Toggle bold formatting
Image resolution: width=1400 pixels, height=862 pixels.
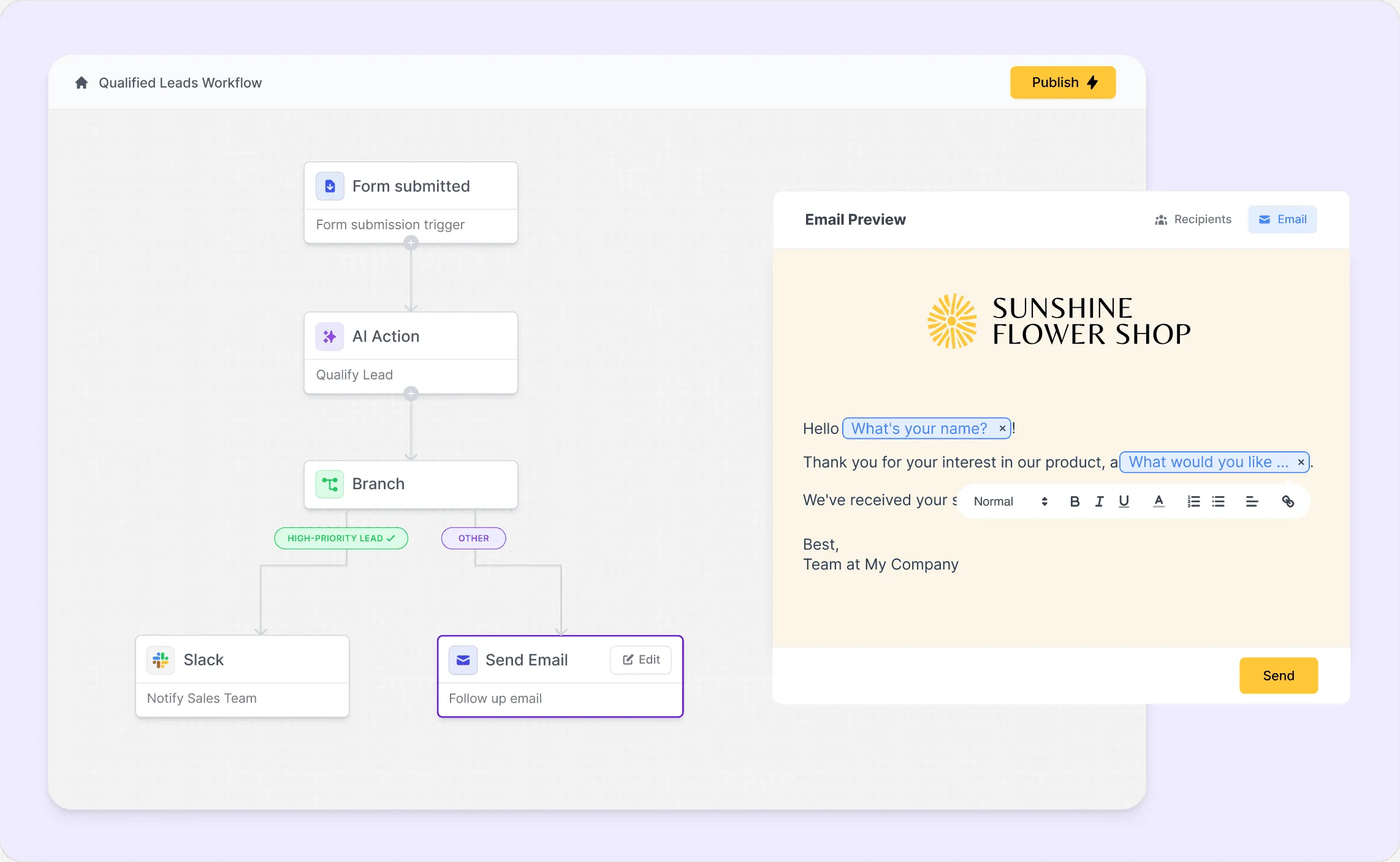pos(1075,502)
